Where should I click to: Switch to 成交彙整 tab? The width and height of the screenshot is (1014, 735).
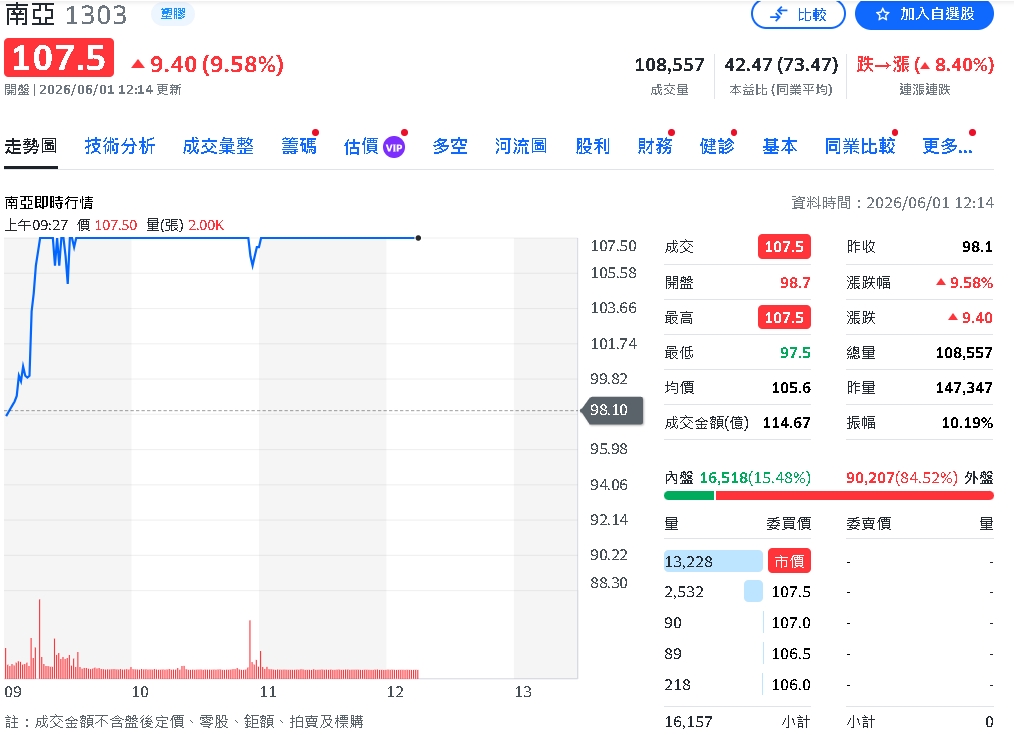pos(218,146)
